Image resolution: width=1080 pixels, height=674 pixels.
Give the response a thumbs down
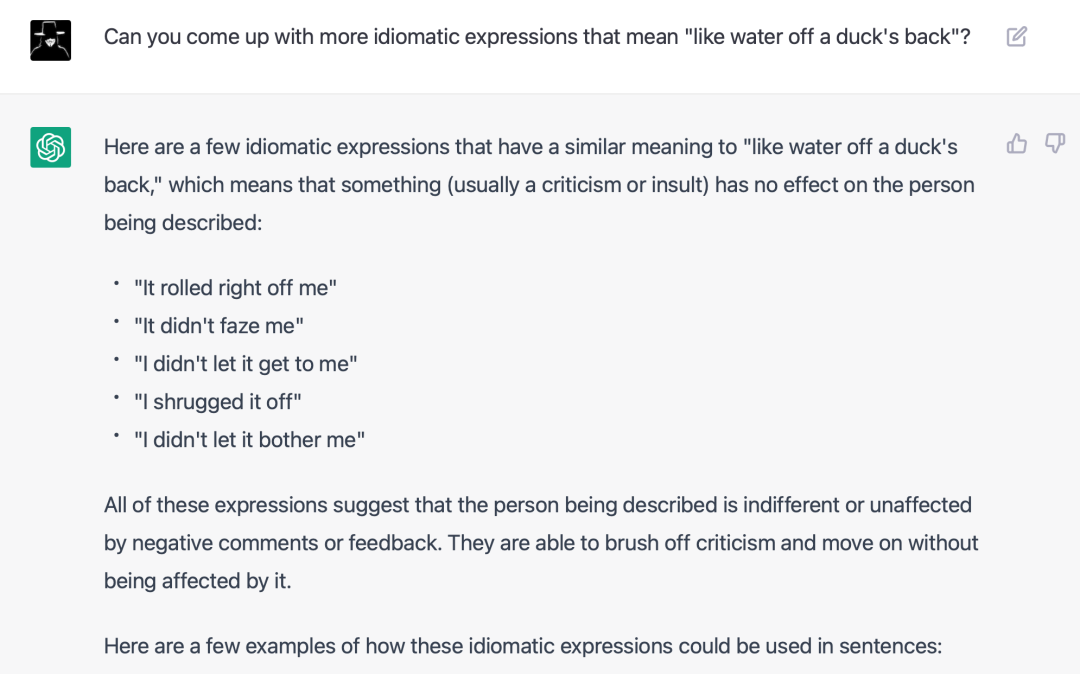tap(1055, 144)
